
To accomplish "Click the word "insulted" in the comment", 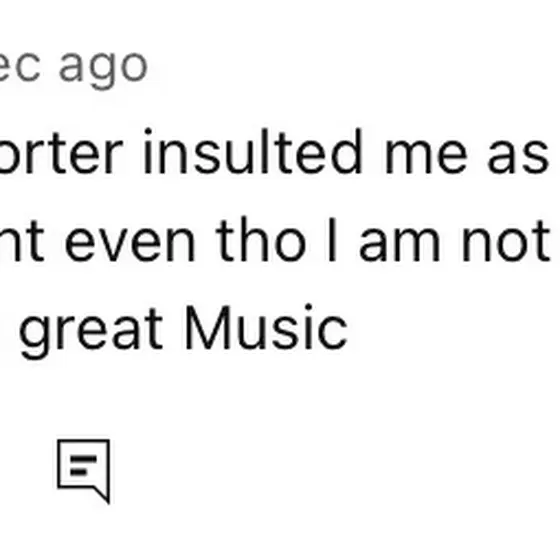I will click(253, 152).
